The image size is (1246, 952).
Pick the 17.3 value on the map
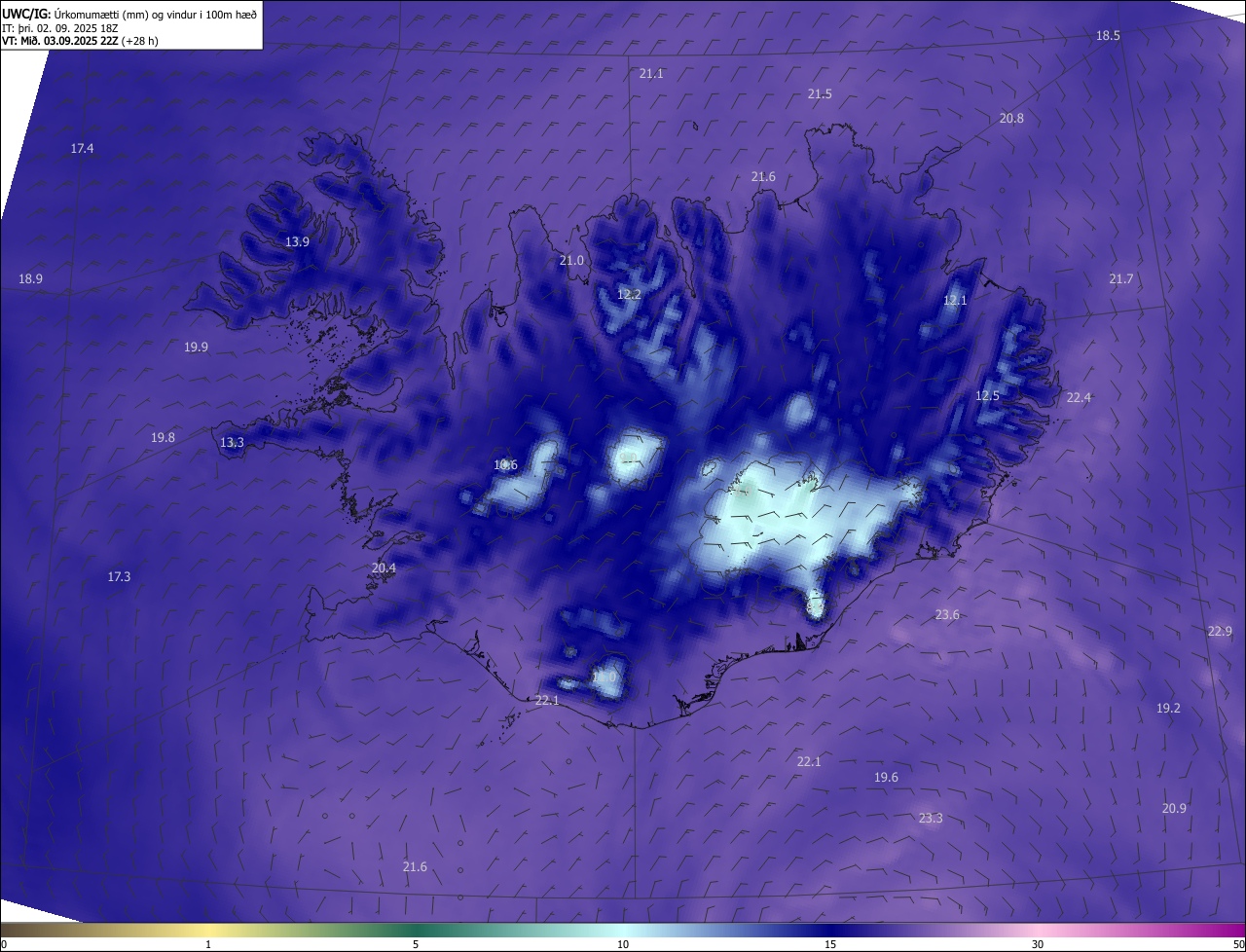click(x=119, y=576)
